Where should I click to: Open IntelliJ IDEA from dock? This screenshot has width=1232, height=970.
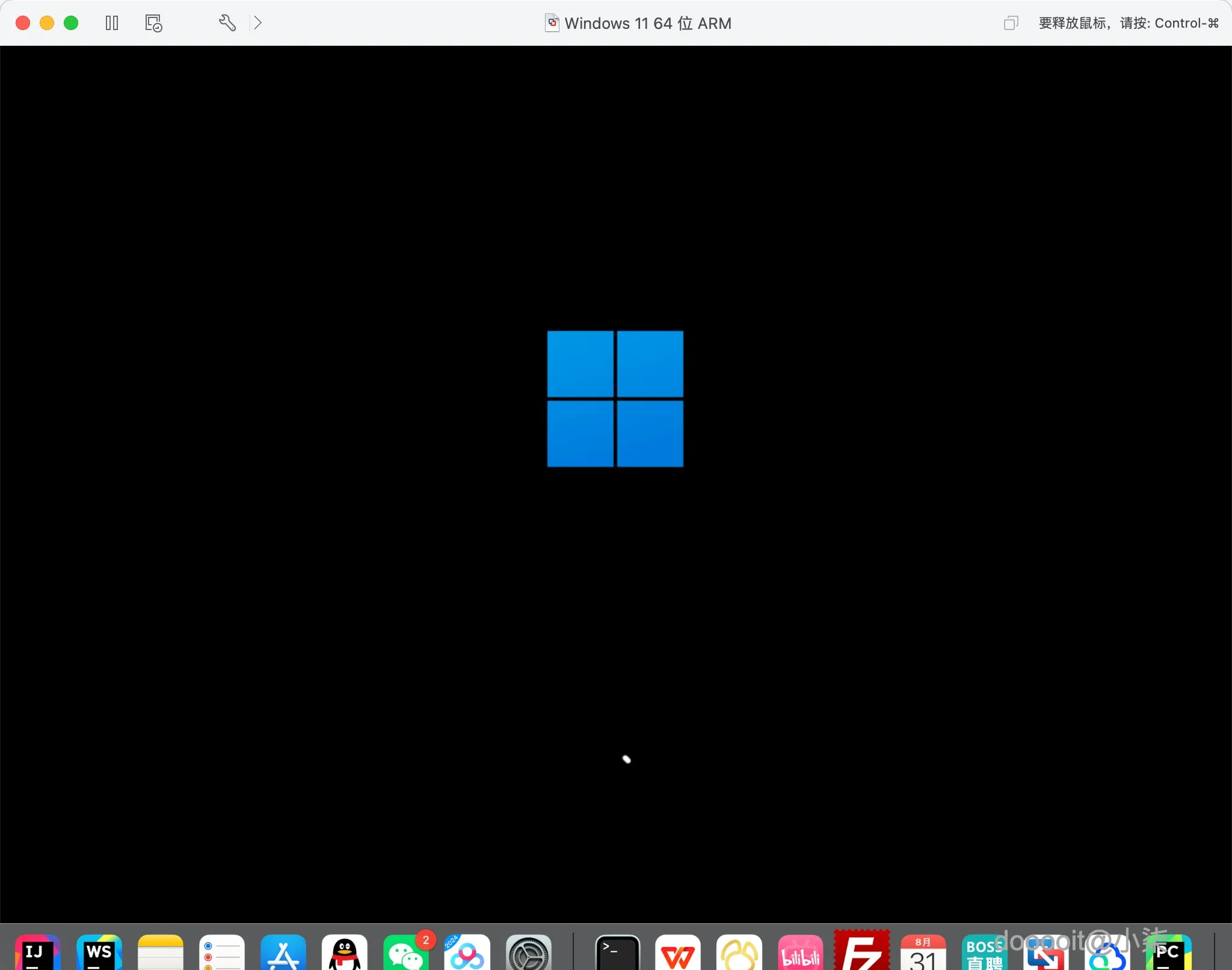tap(37, 953)
